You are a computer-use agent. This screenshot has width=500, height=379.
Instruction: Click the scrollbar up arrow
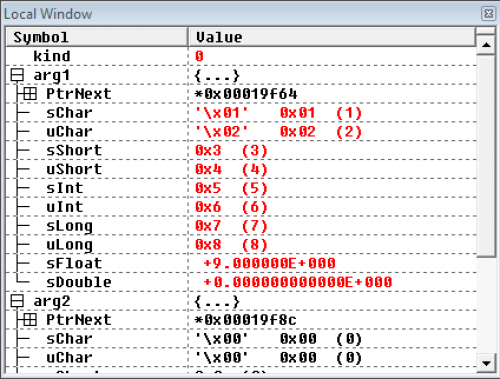point(486,45)
